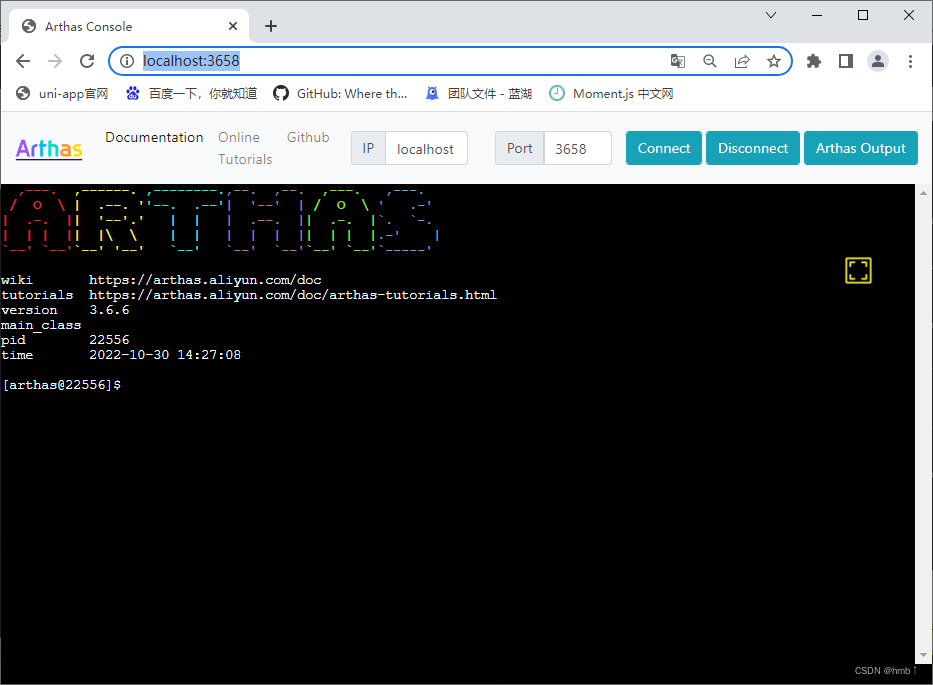Click the Disconnect button
This screenshot has width=933, height=685.
[x=753, y=148]
